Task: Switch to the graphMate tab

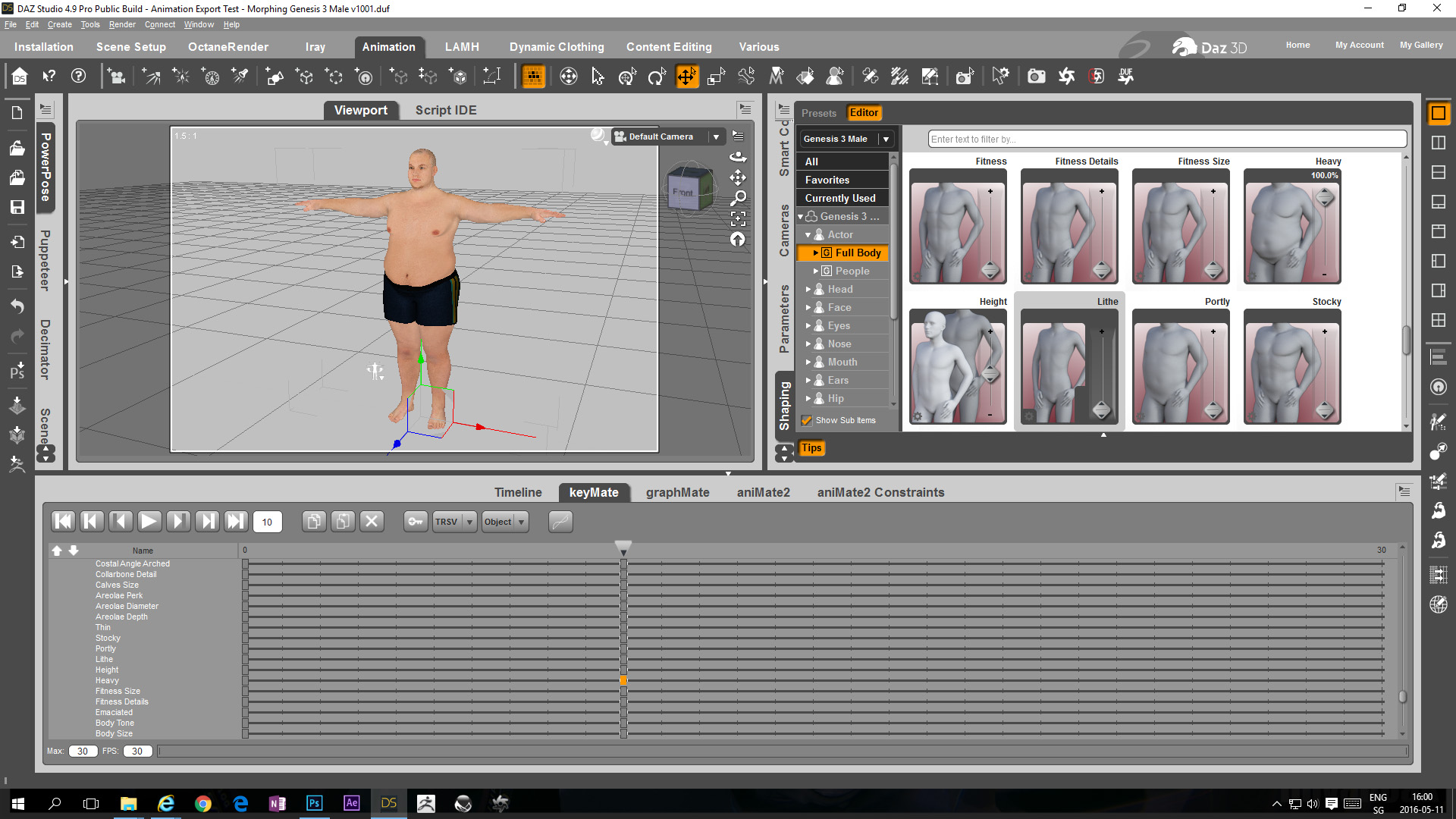Action: [677, 492]
